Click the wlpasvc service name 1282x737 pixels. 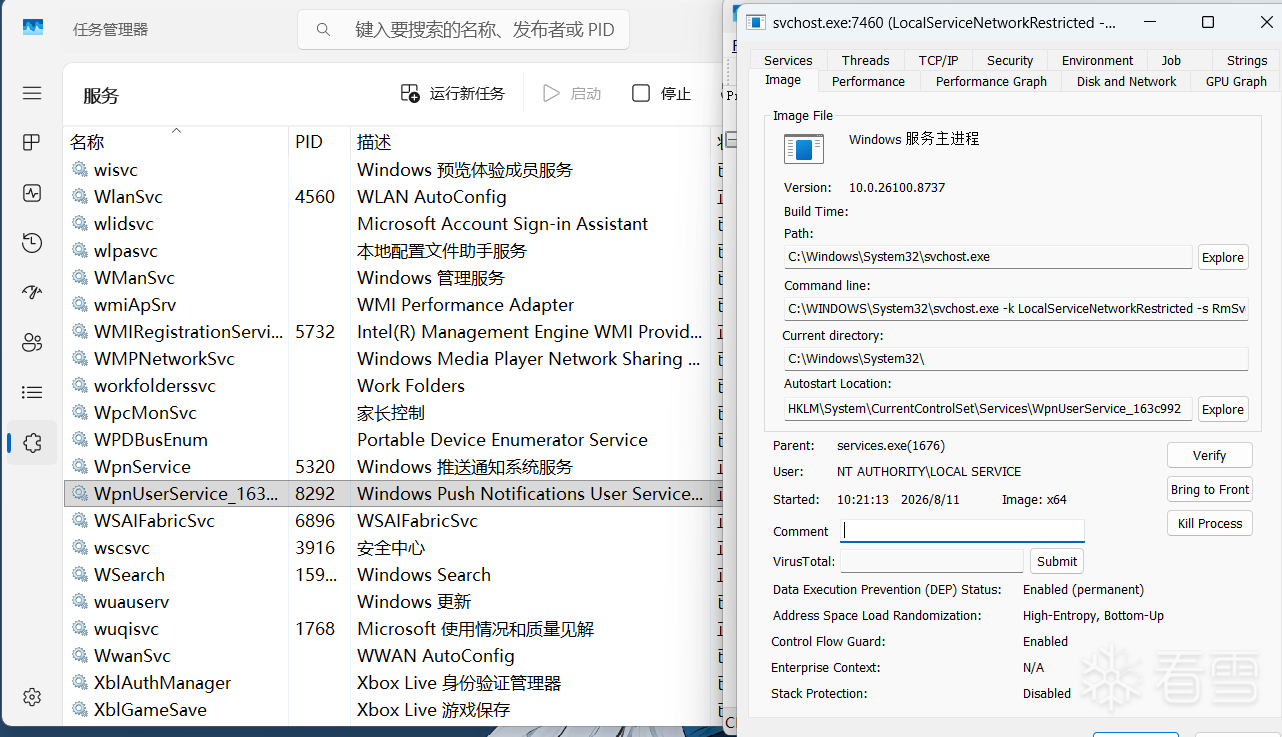pyautogui.click(x=126, y=251)
